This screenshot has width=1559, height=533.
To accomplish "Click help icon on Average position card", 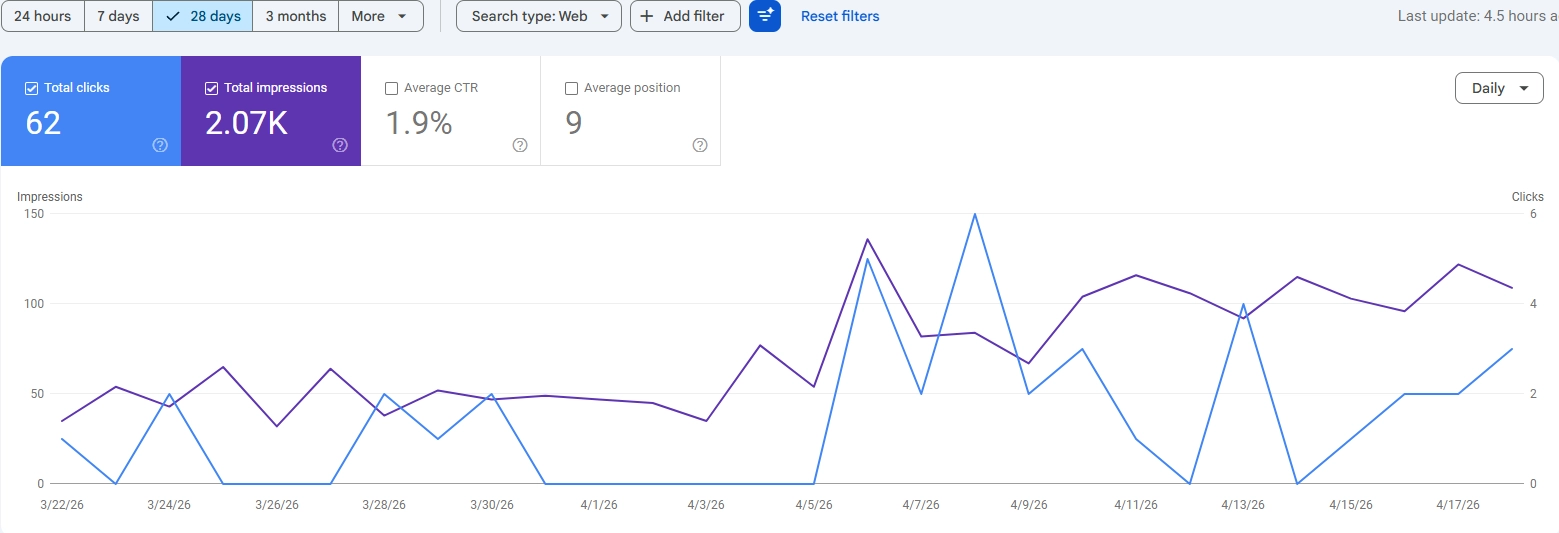I will coord(700,145).
